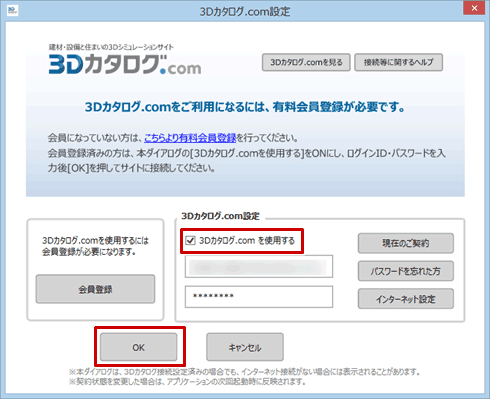Click the masked password field
The height and width of the screenshot is (399, 490).
tap(259, 297)
